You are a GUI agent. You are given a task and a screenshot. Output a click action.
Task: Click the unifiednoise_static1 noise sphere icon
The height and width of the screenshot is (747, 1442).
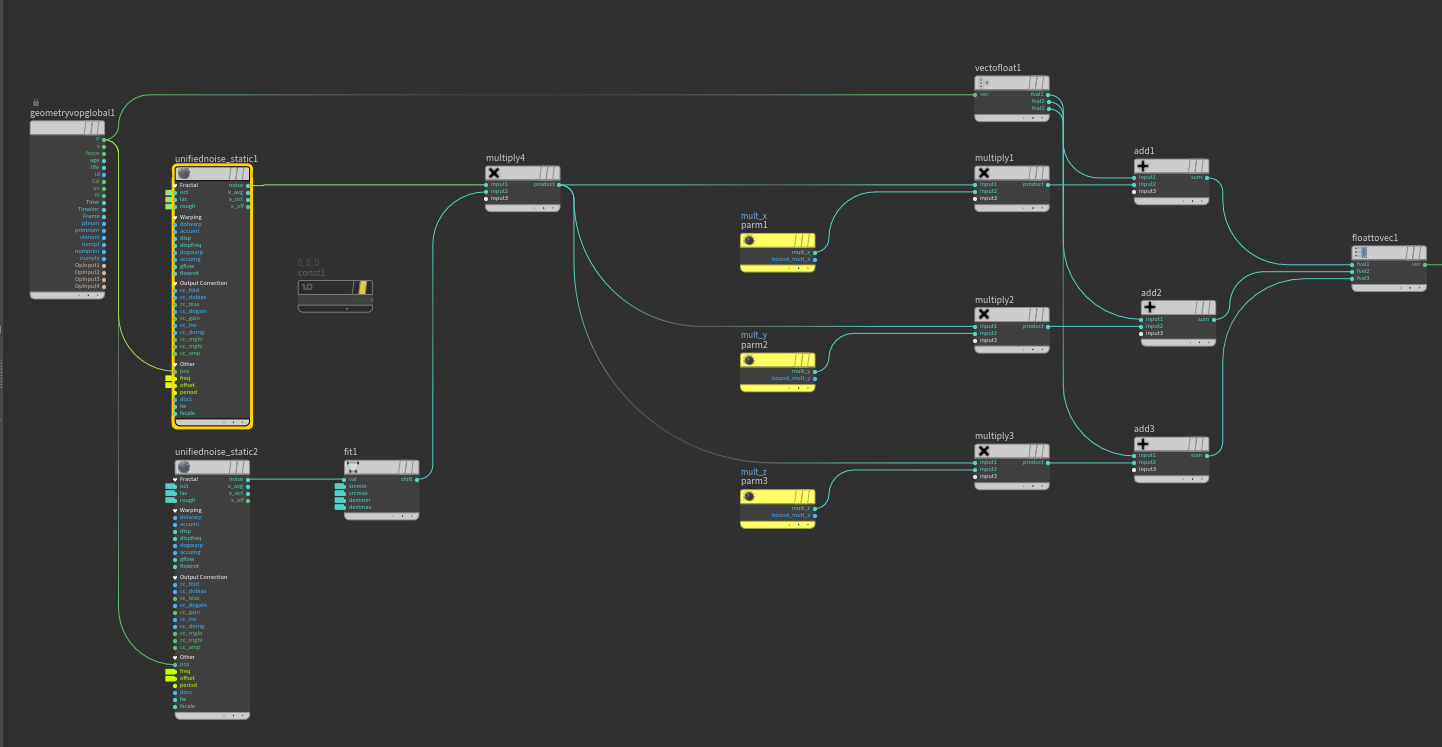pyautogui.click(x=184, y=173)
